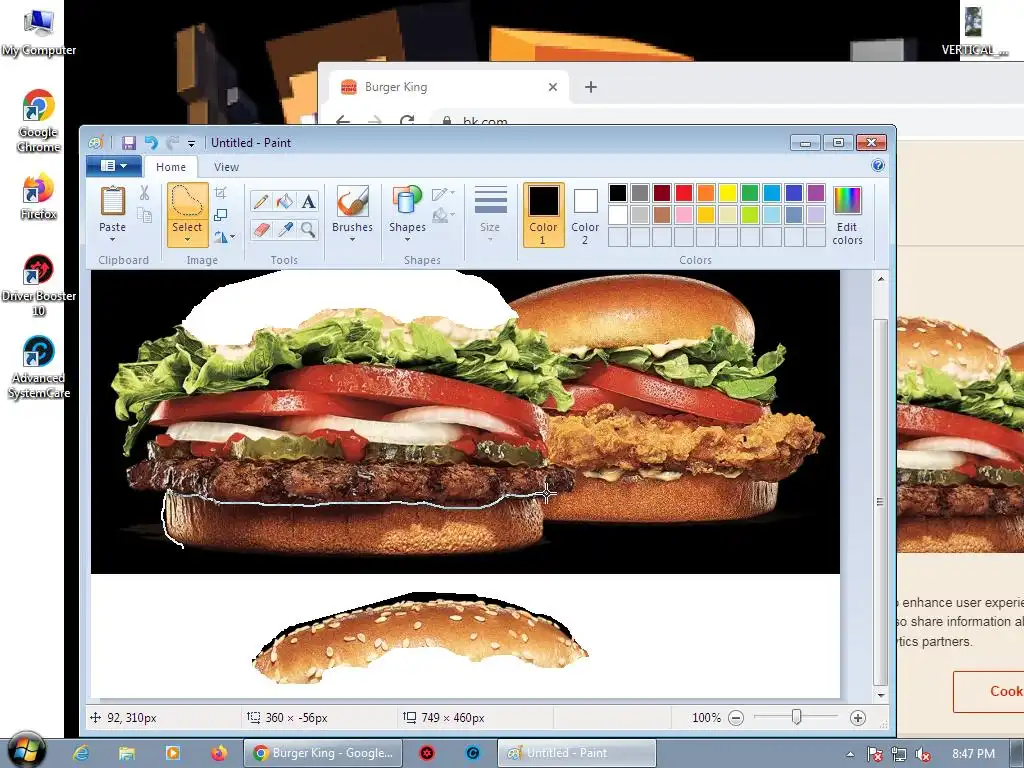Image resolution: width=1024 pixels, height=768 pixels.
Task: Switch to the View ribbon tab
Action: point(226,167)
